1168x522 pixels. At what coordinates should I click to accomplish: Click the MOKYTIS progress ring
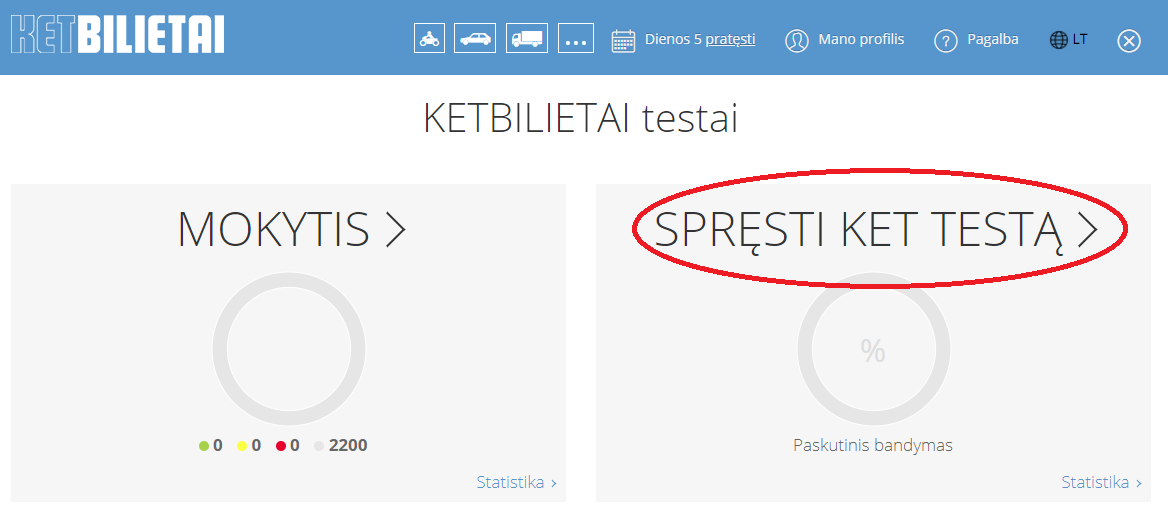(x=289, y=350)
